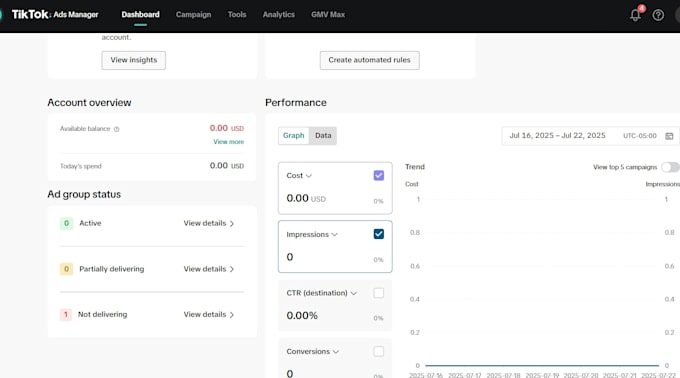Open the help question mark icon

(x=658, y=15)
